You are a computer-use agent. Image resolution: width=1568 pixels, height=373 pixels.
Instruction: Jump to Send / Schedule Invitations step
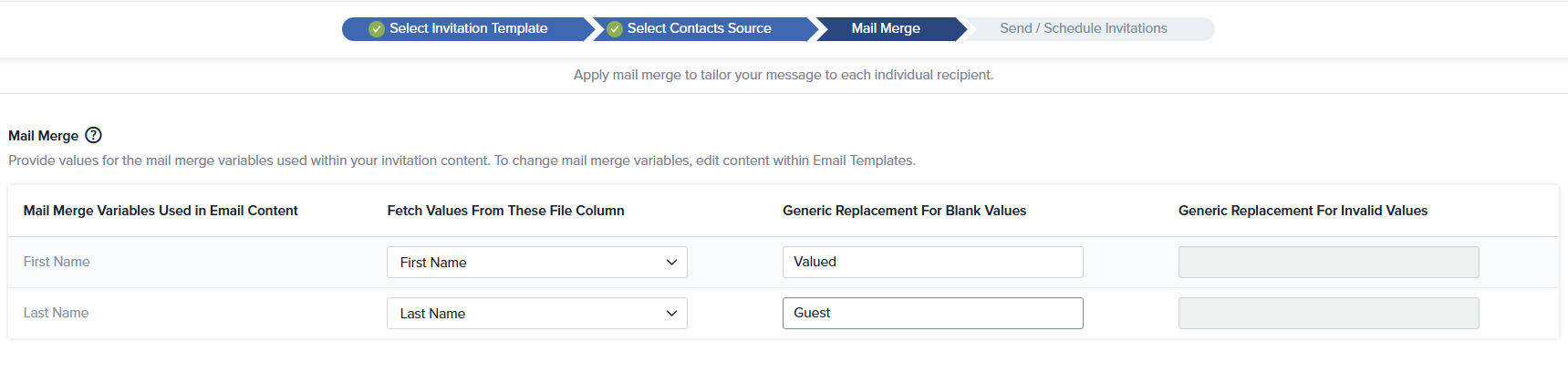click(1083, 29)
